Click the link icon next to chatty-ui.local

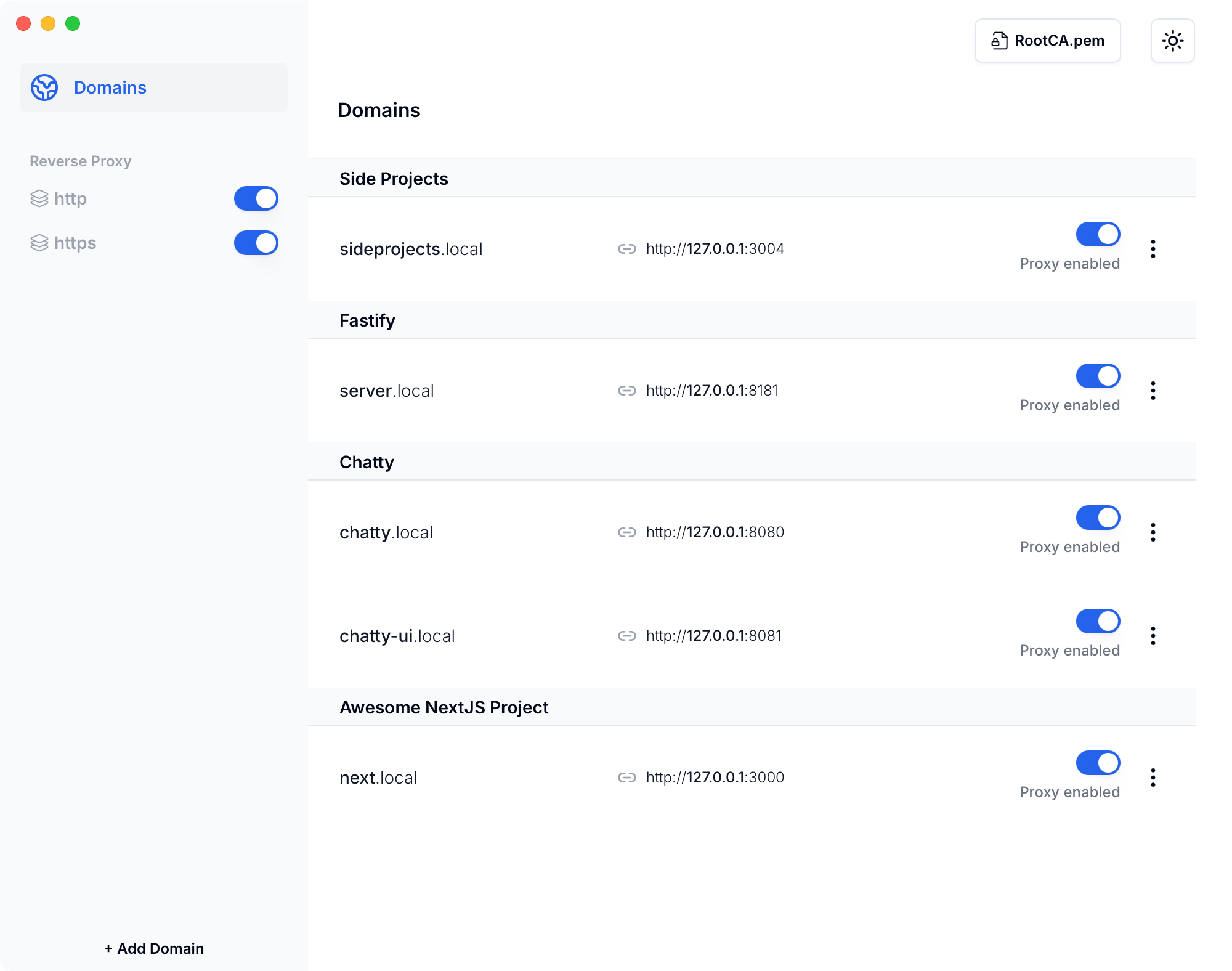coord(626,636)
